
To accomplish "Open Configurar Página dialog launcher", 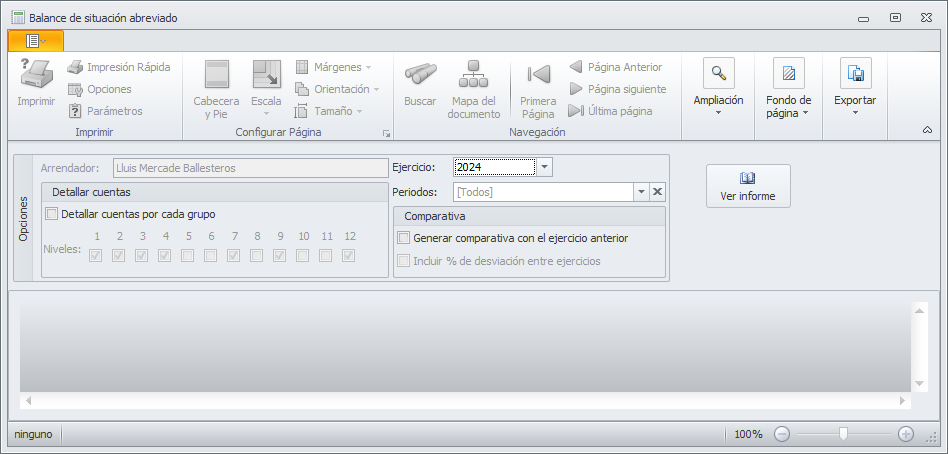I will 386,134.
